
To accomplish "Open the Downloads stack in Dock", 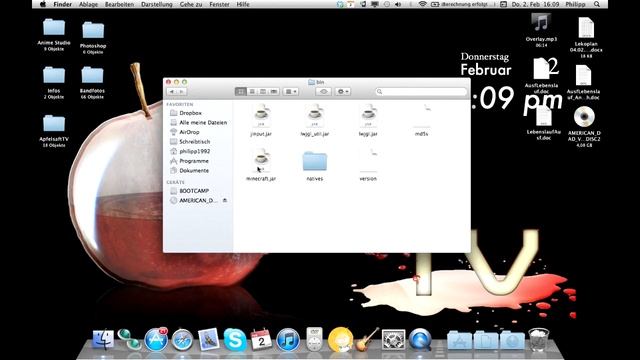I will coord(513,340).
